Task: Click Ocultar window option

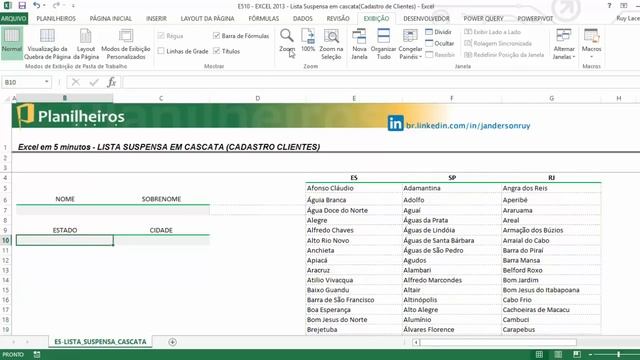Action: click(440, 43)
